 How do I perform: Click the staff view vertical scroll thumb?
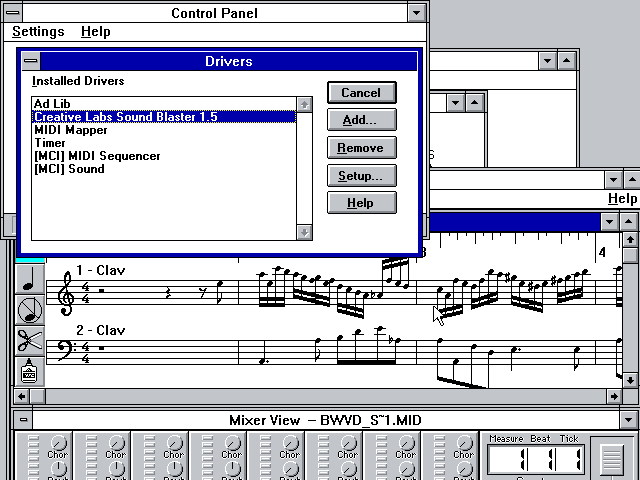(x=630, y=255)
